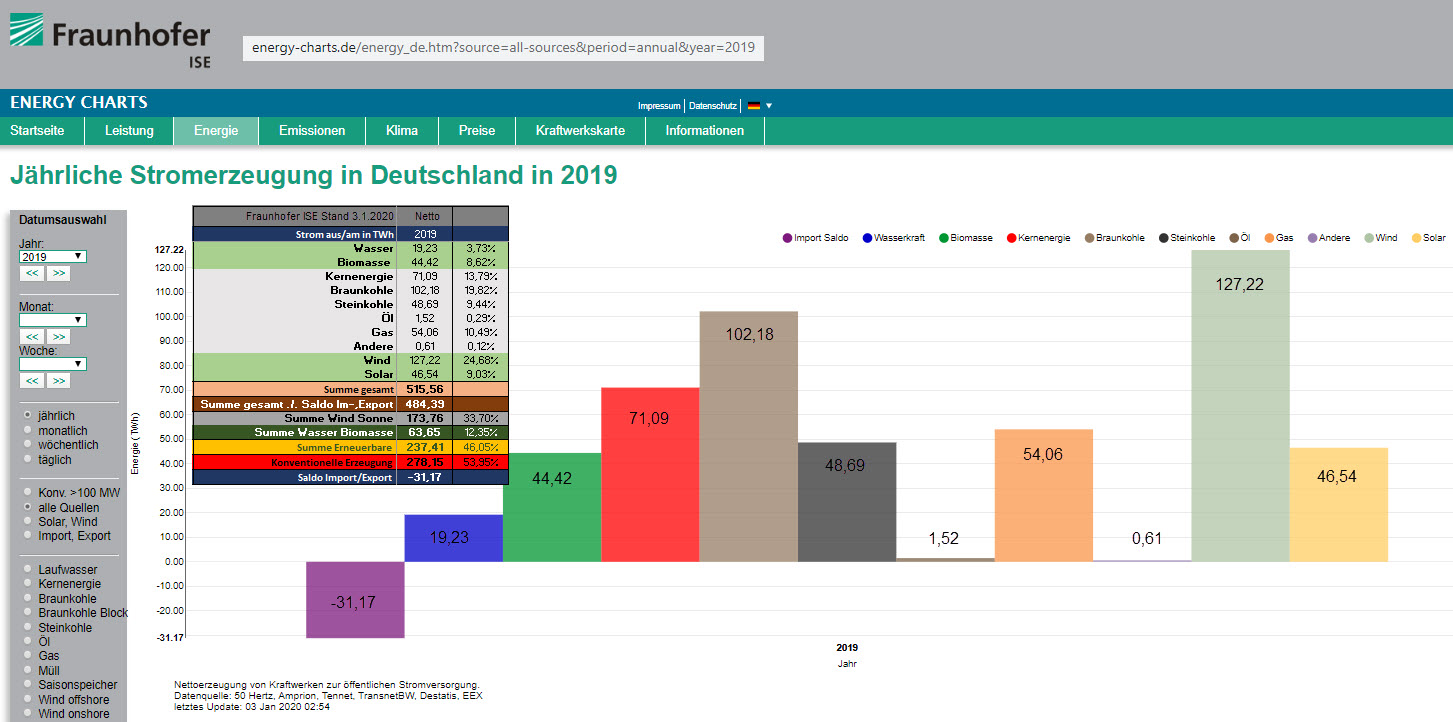Image resolution: width=1453 pixels, height=722 pixels.
Task: Click the Braunkohle legend dot
Action: 1087,238
